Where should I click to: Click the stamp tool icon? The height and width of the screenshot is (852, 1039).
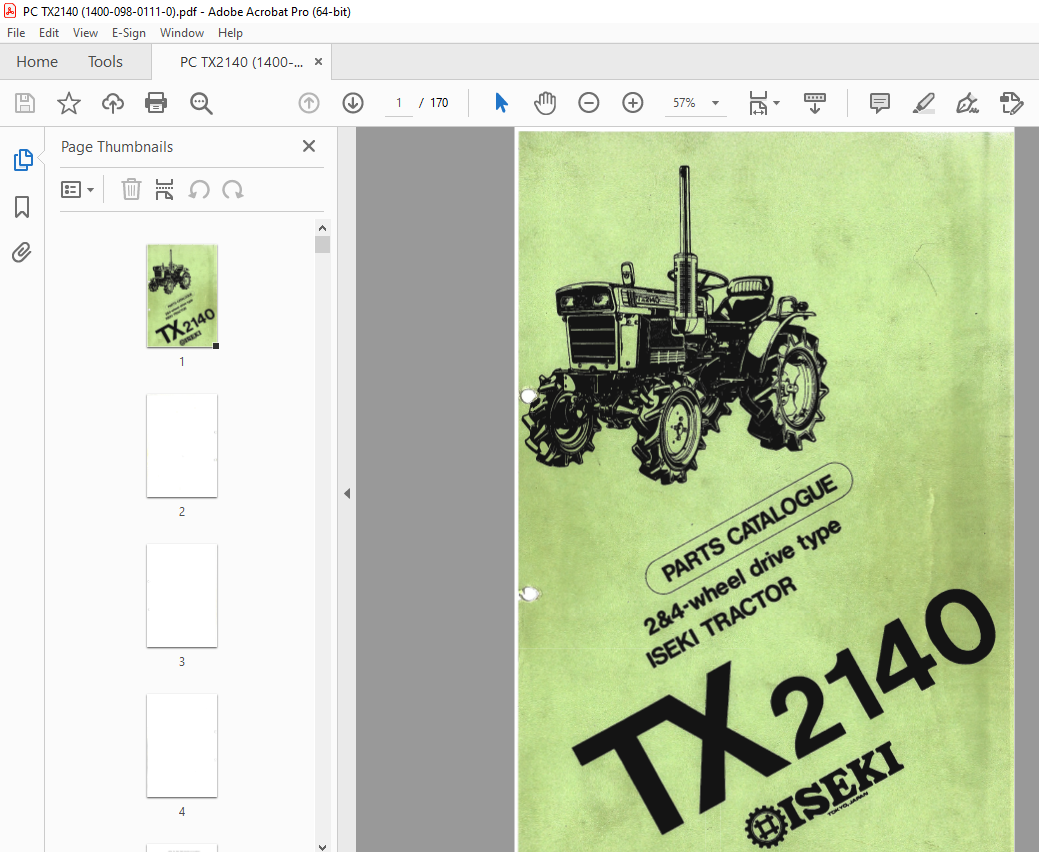click(x=1011, y=103)
